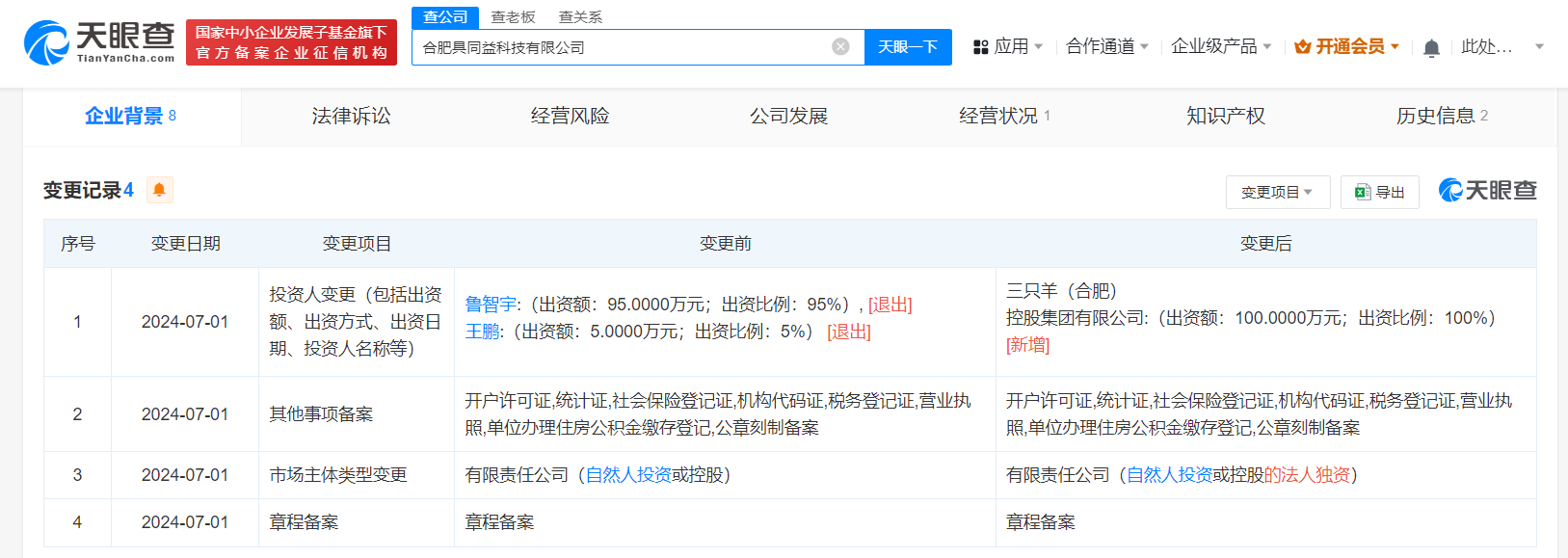The width and height of the screenshot is (1568, 558).
Task: Click the 2024-07-01 date in row 3
Action: pyautogui.click(x=185, y=475)
